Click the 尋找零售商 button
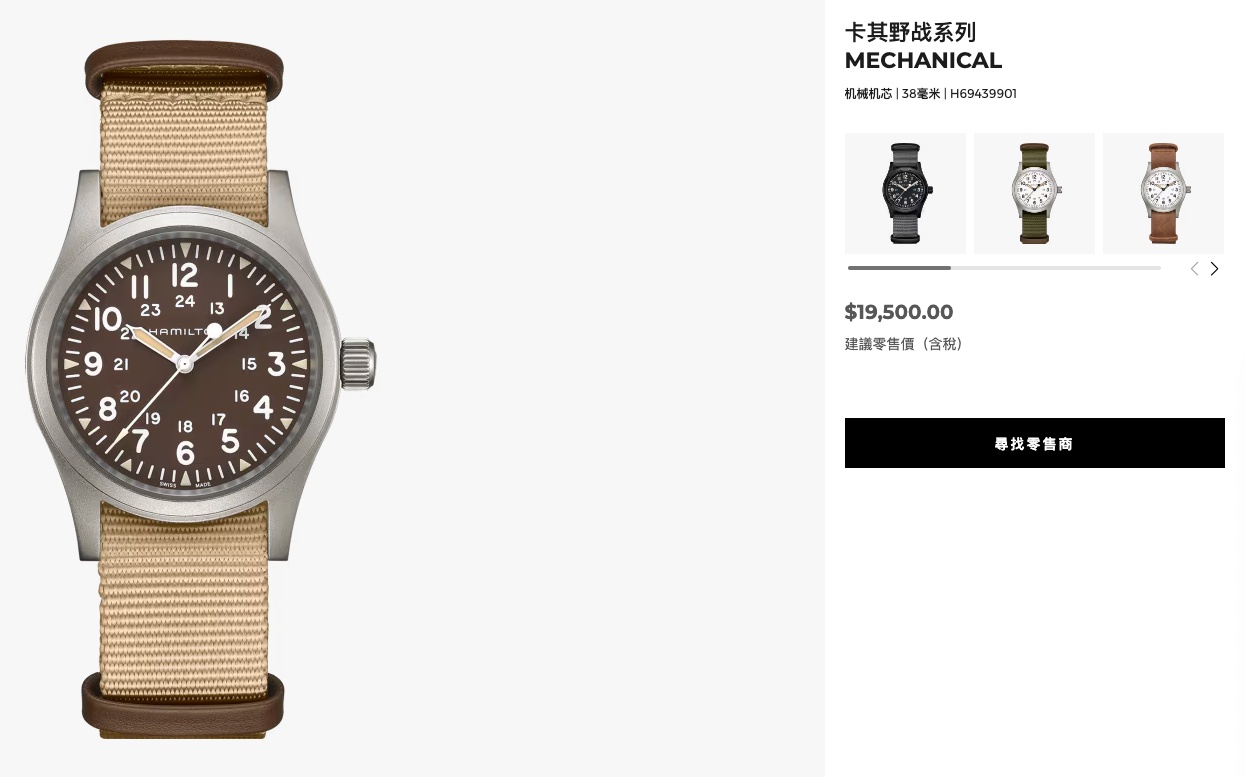This screenshot has height=777, width=1245. click(1034, 443)
